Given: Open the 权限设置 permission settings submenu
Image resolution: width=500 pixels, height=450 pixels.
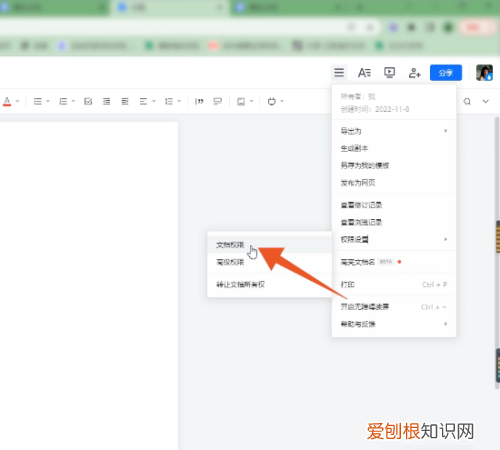Looking at the screenshot, I should (x=394, y=240).
